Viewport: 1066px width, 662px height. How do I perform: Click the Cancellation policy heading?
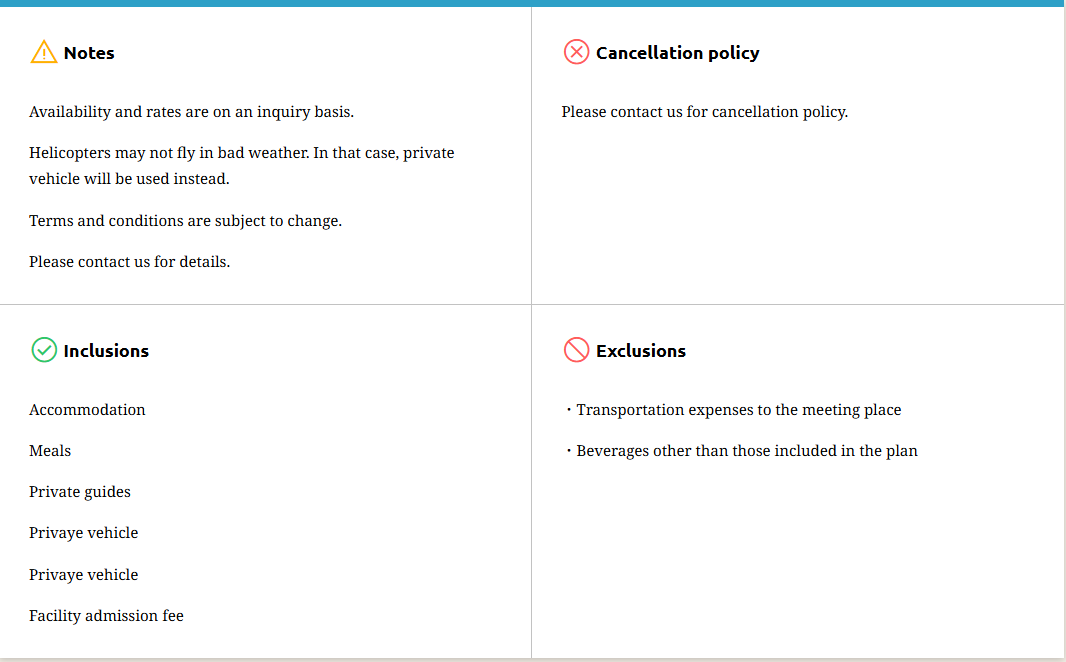(x=677, y=53)
